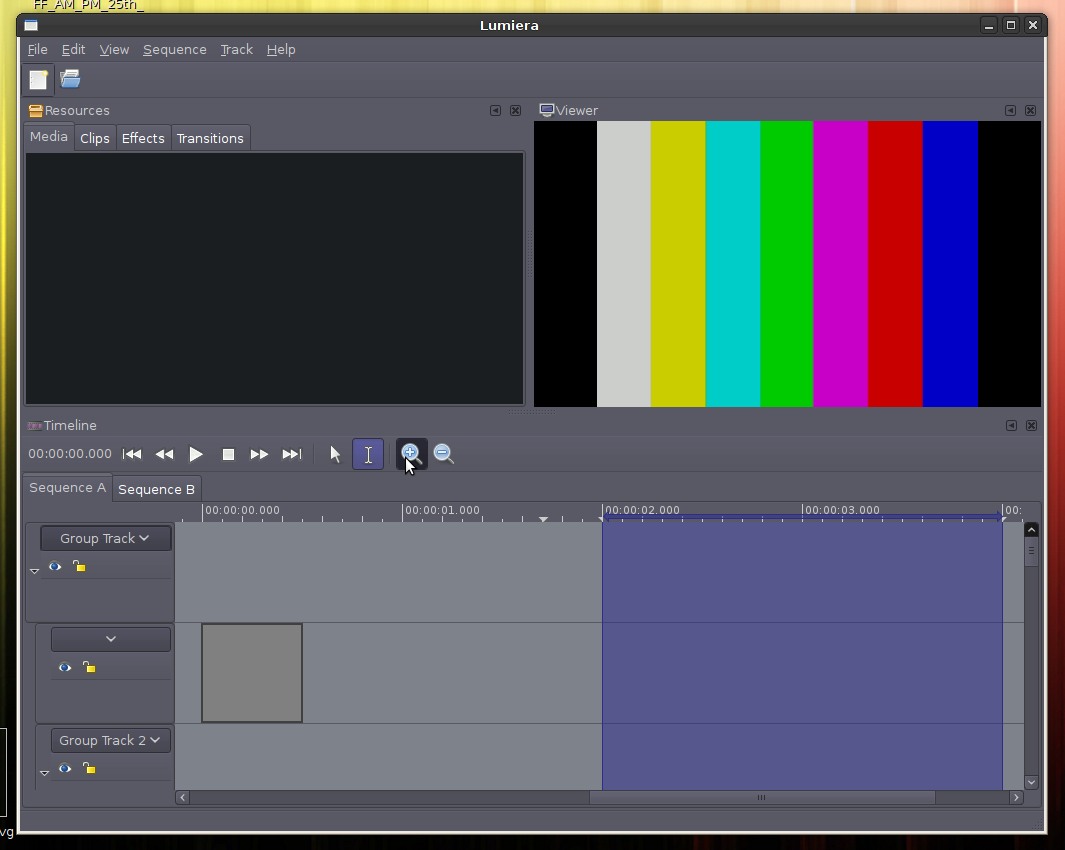
Task: Click the timeline zoom in magnifier
Action: [x=410, y=453]
